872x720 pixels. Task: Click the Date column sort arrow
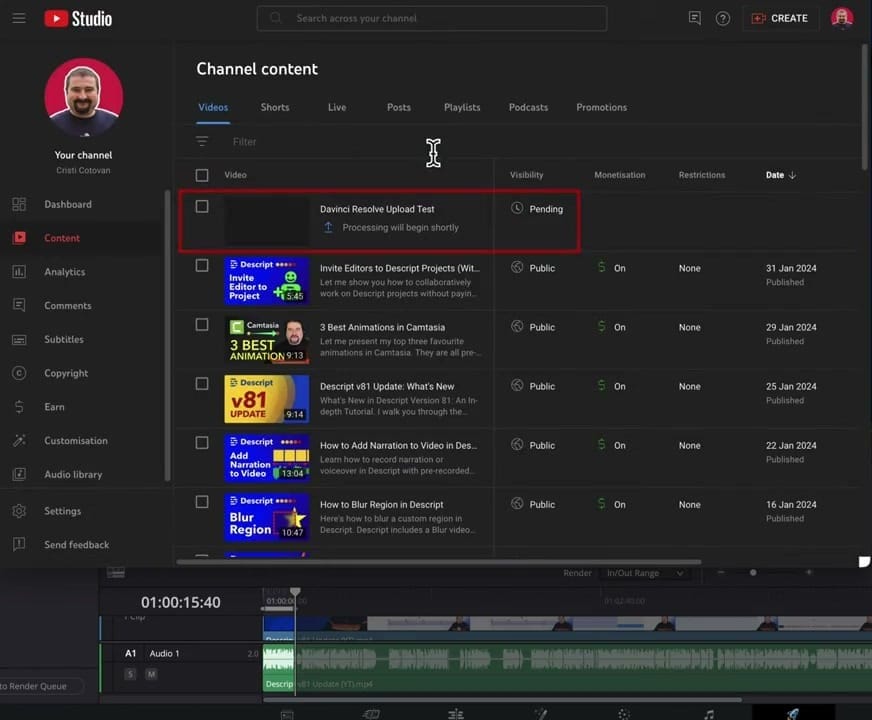792,174
